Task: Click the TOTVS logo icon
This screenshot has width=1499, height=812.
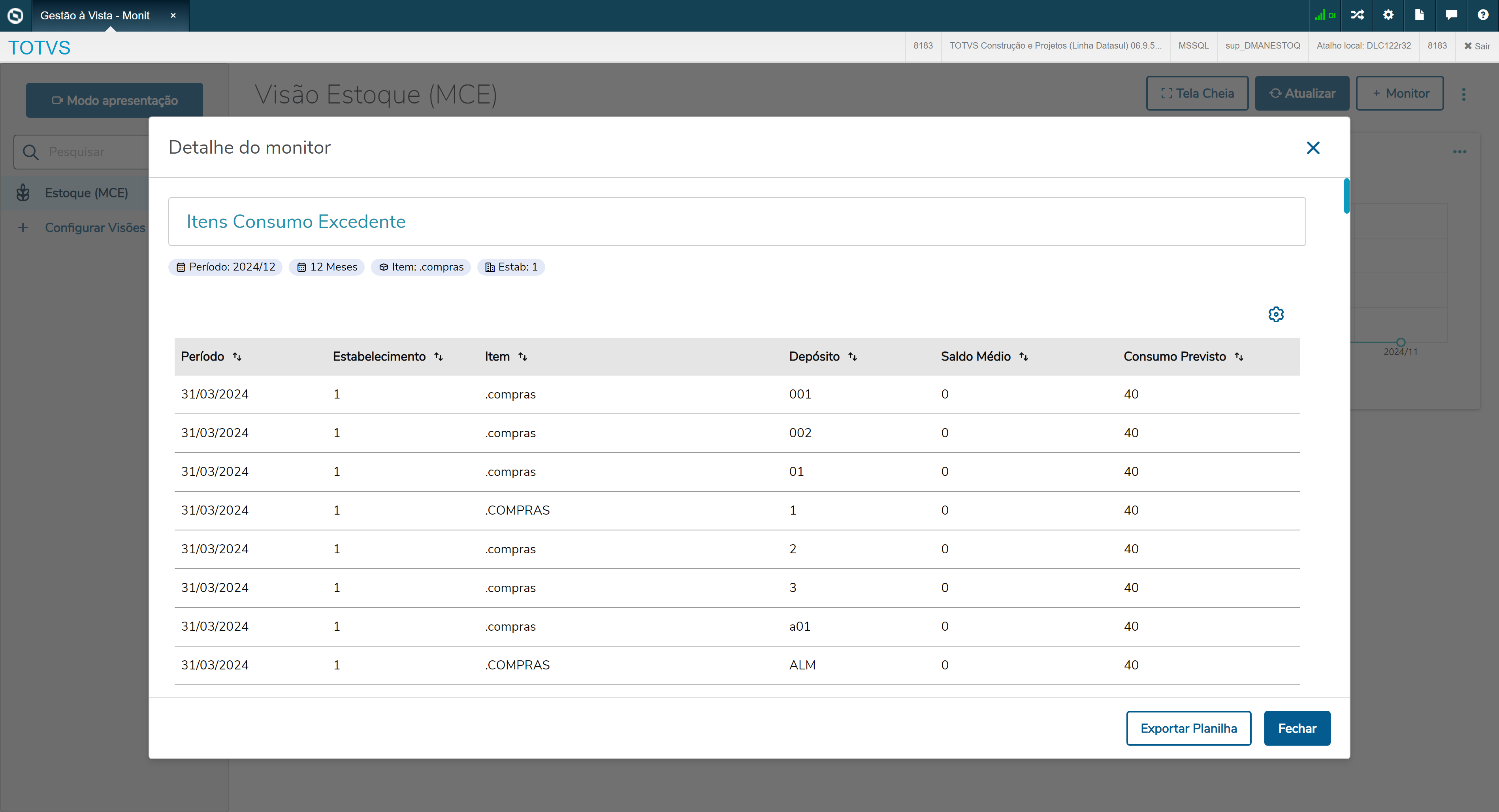Action: click(x=16, y=16)
